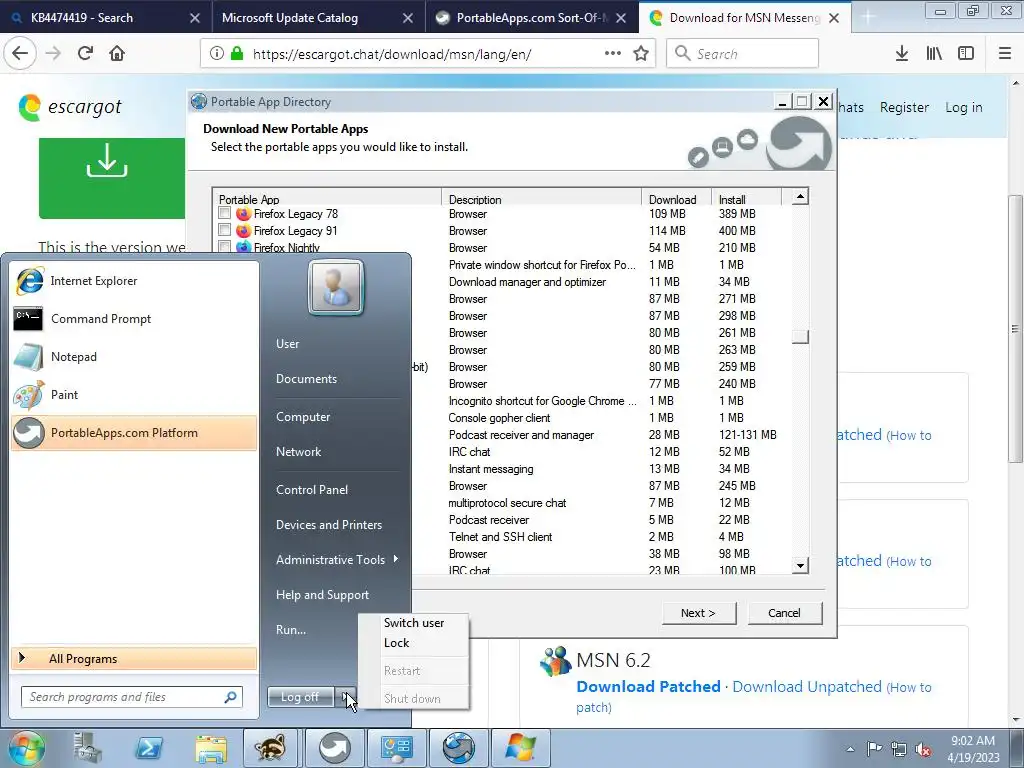
Task: Switch to KB4474419 - Search tab
Action: click(106, 18)
